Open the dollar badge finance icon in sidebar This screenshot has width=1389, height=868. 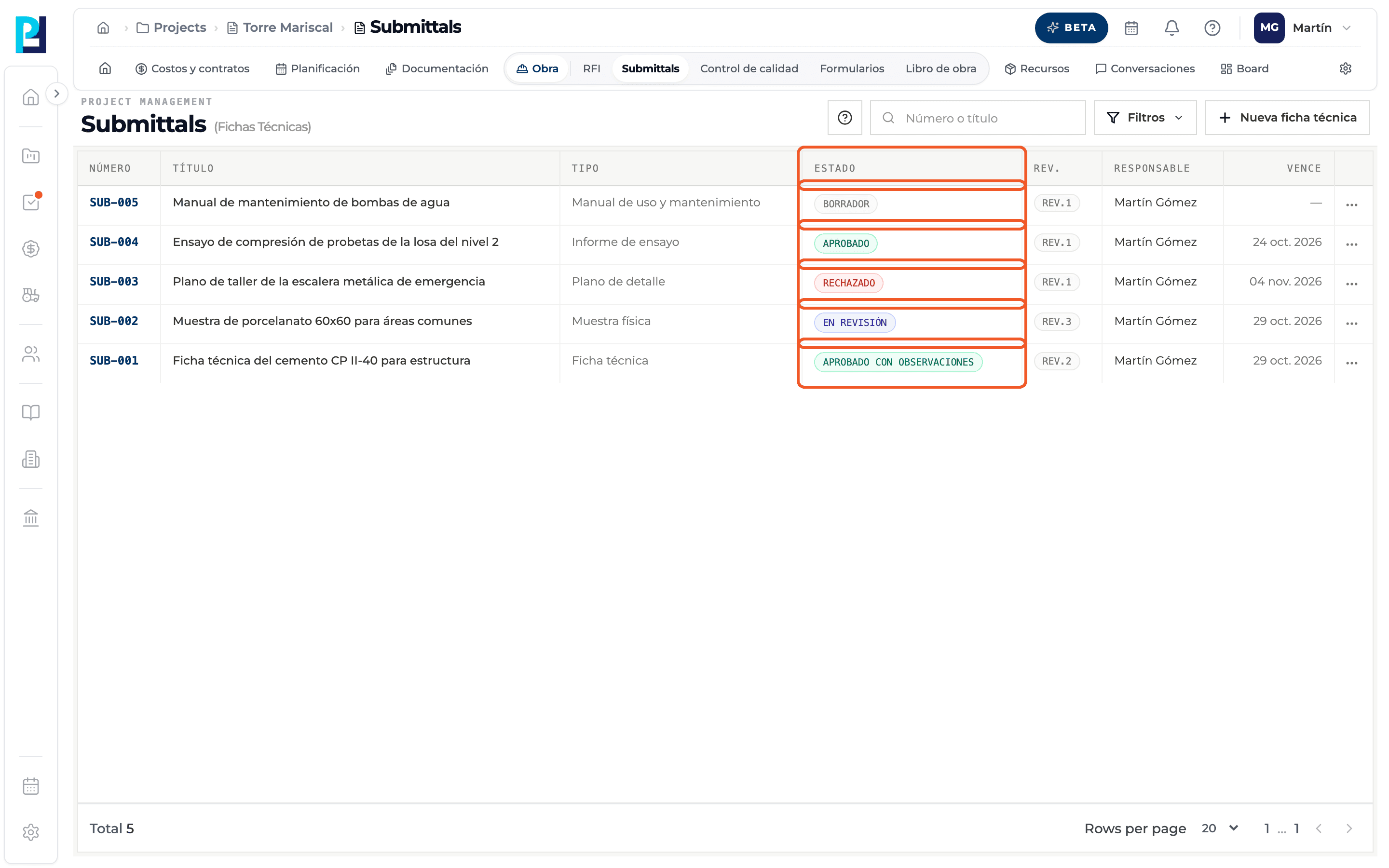pyautogui.click(x=30, y=248)
